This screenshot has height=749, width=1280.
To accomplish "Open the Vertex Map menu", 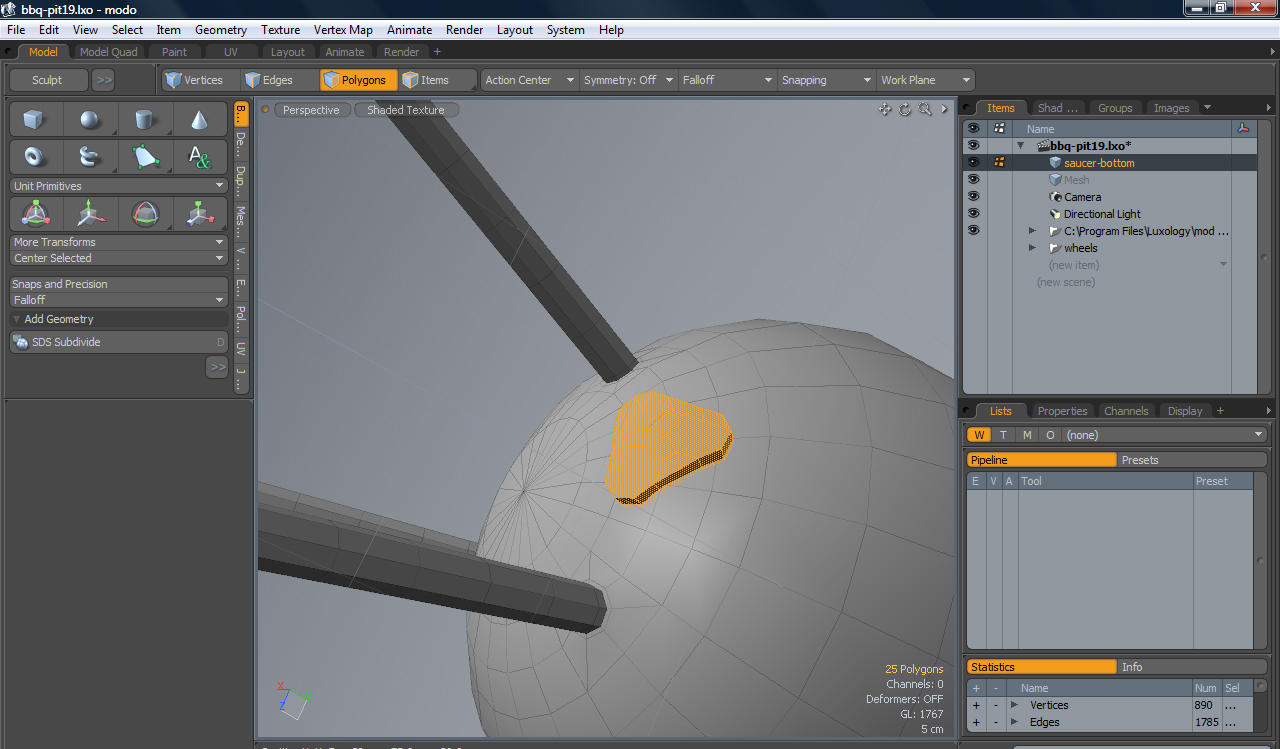I will tap(343, 30).
